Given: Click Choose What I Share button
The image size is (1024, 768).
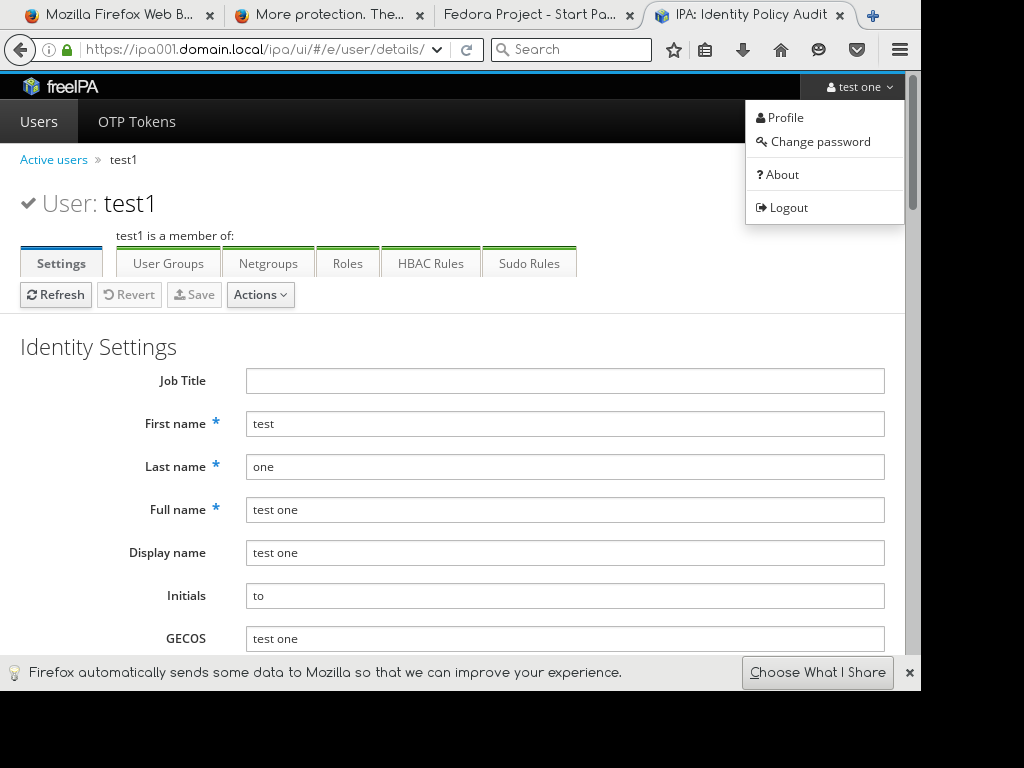Looking at the screenshot, I should 818,673.
